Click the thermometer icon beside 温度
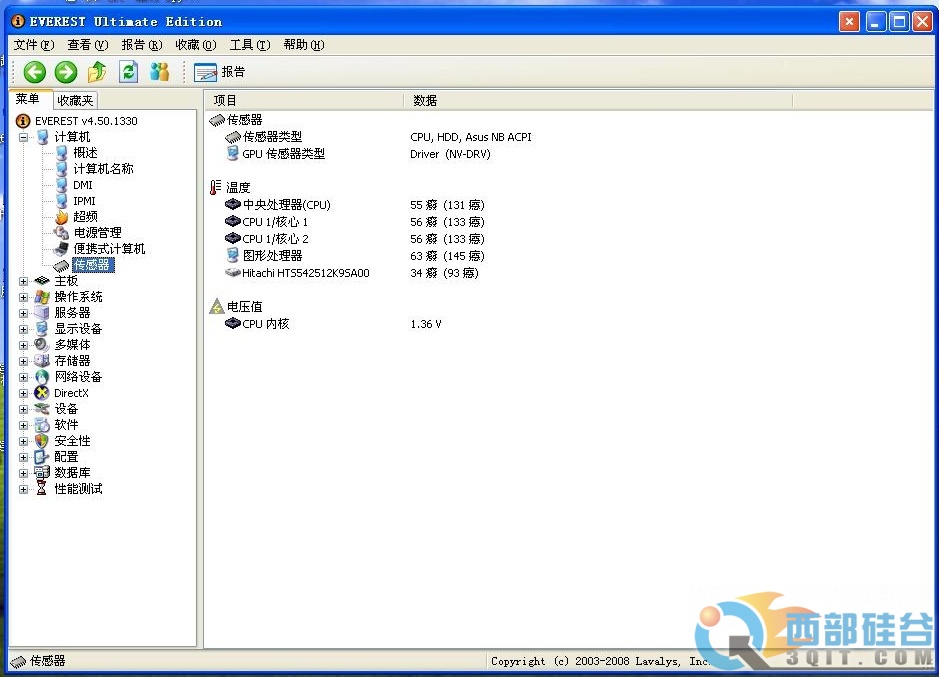Image resolution: width=939 pixels, height=677 pixels. point(215,188)
